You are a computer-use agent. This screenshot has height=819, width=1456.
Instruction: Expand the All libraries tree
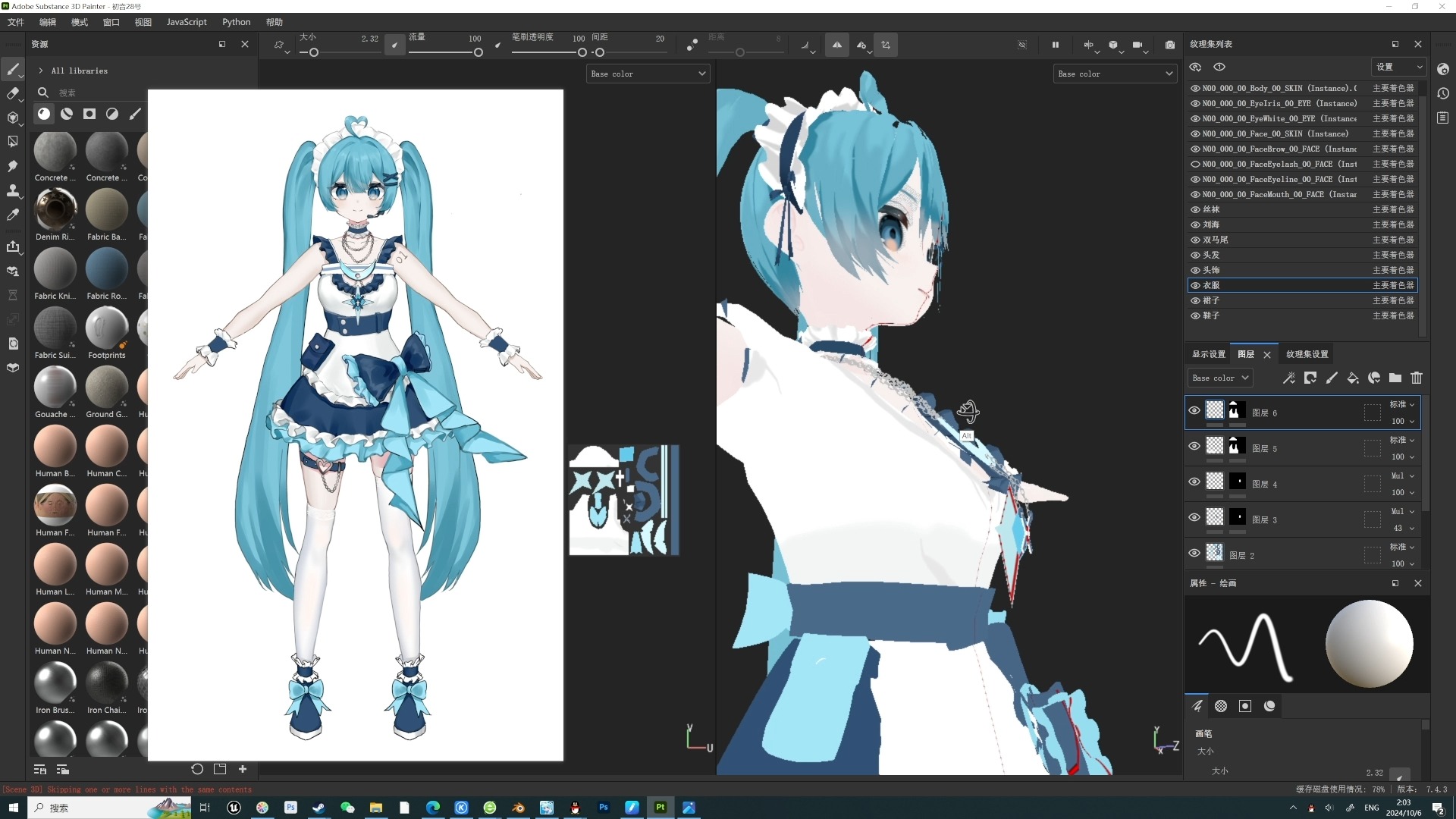40,71
